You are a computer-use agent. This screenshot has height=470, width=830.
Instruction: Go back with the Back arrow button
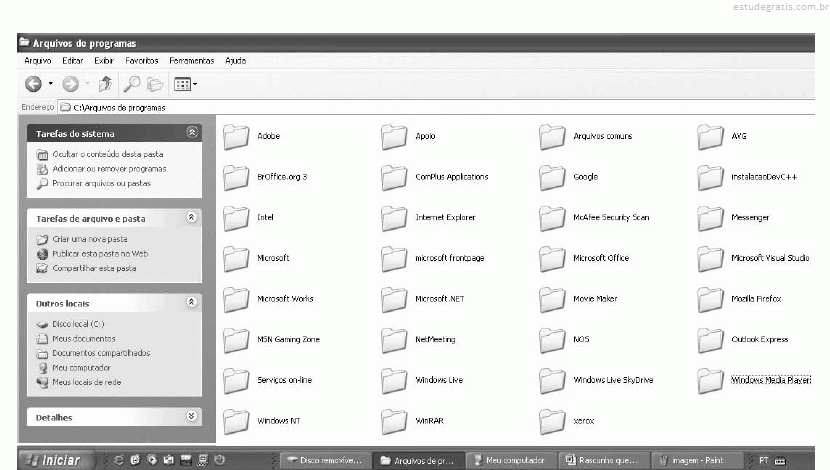(x=33, y=84)
